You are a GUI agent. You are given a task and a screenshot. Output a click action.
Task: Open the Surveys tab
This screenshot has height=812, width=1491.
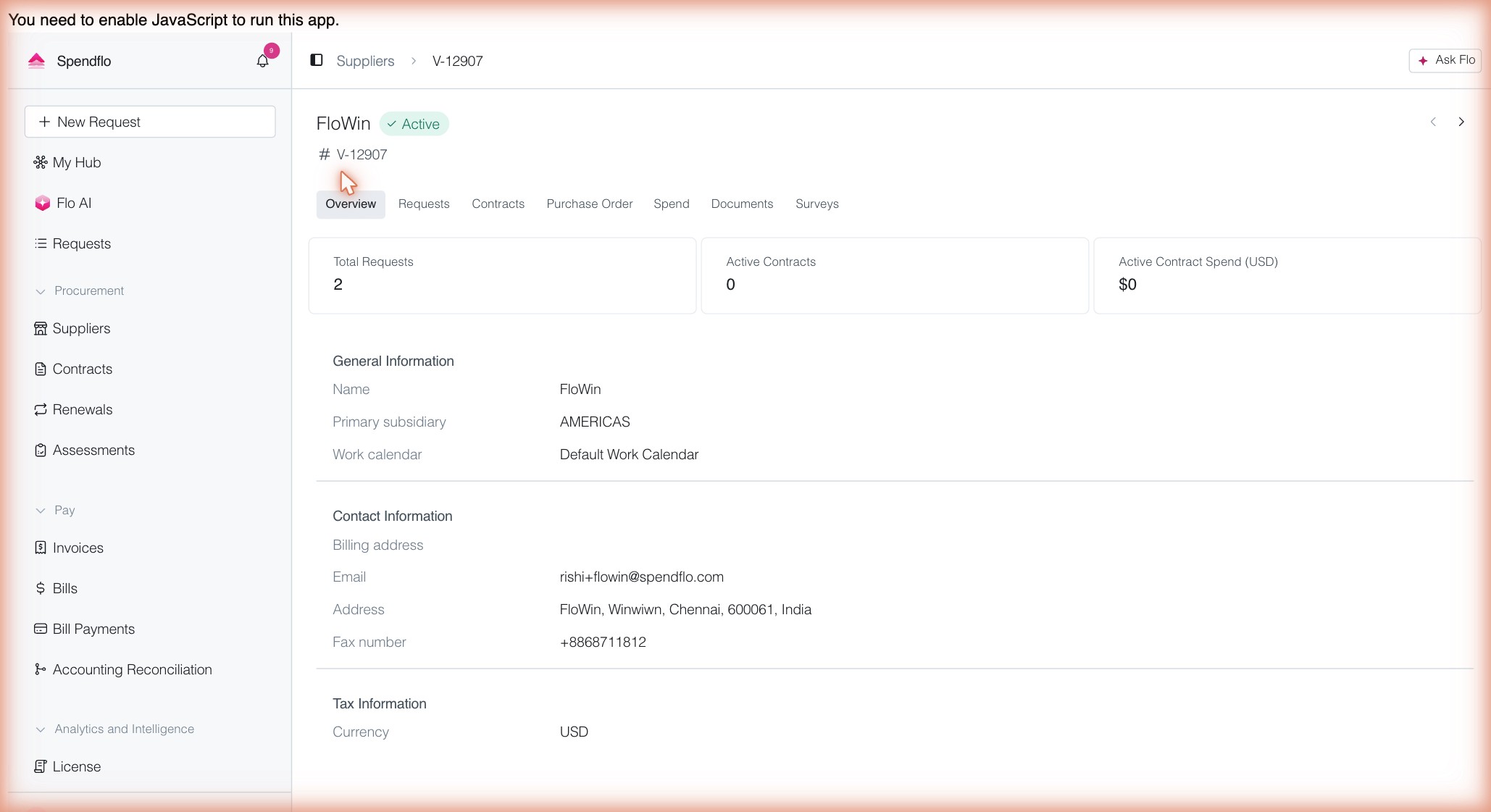pos(817,204)
